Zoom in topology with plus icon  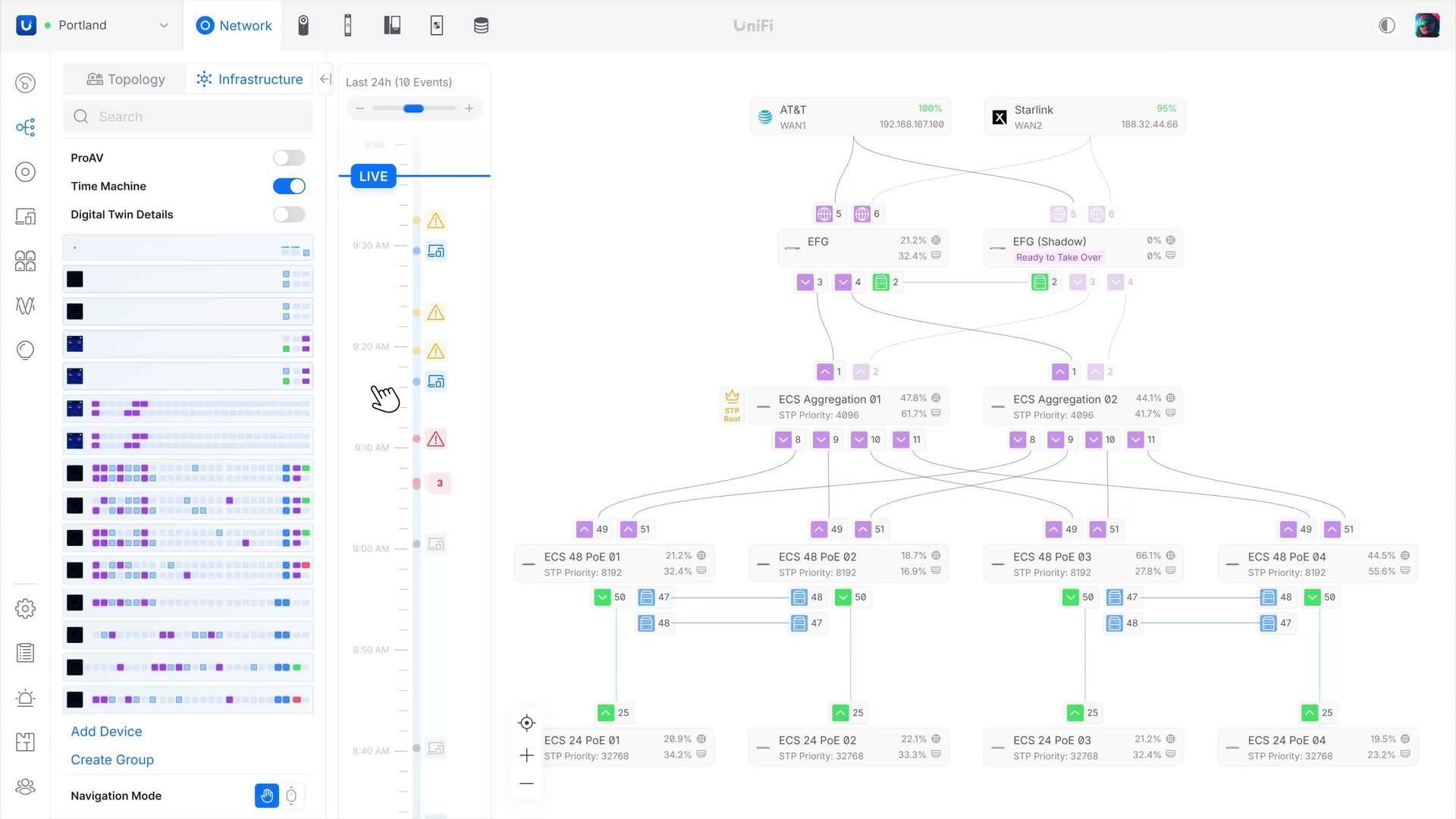coord(527,755)
